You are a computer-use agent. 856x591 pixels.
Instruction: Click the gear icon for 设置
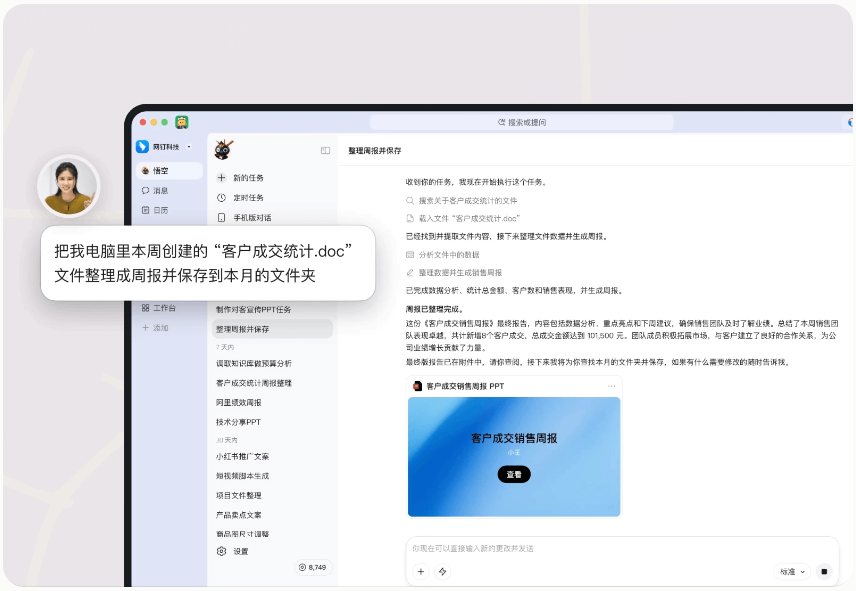(221, 551)
